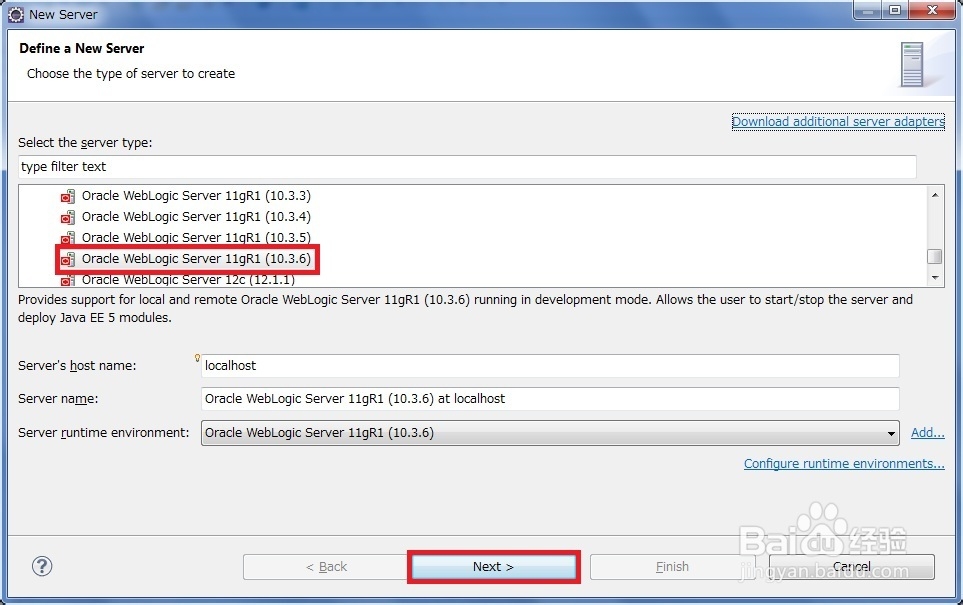The width and height of the screenshot is (963, 605).
Task: Click the Add... runtime link
Action: [927, 432]
